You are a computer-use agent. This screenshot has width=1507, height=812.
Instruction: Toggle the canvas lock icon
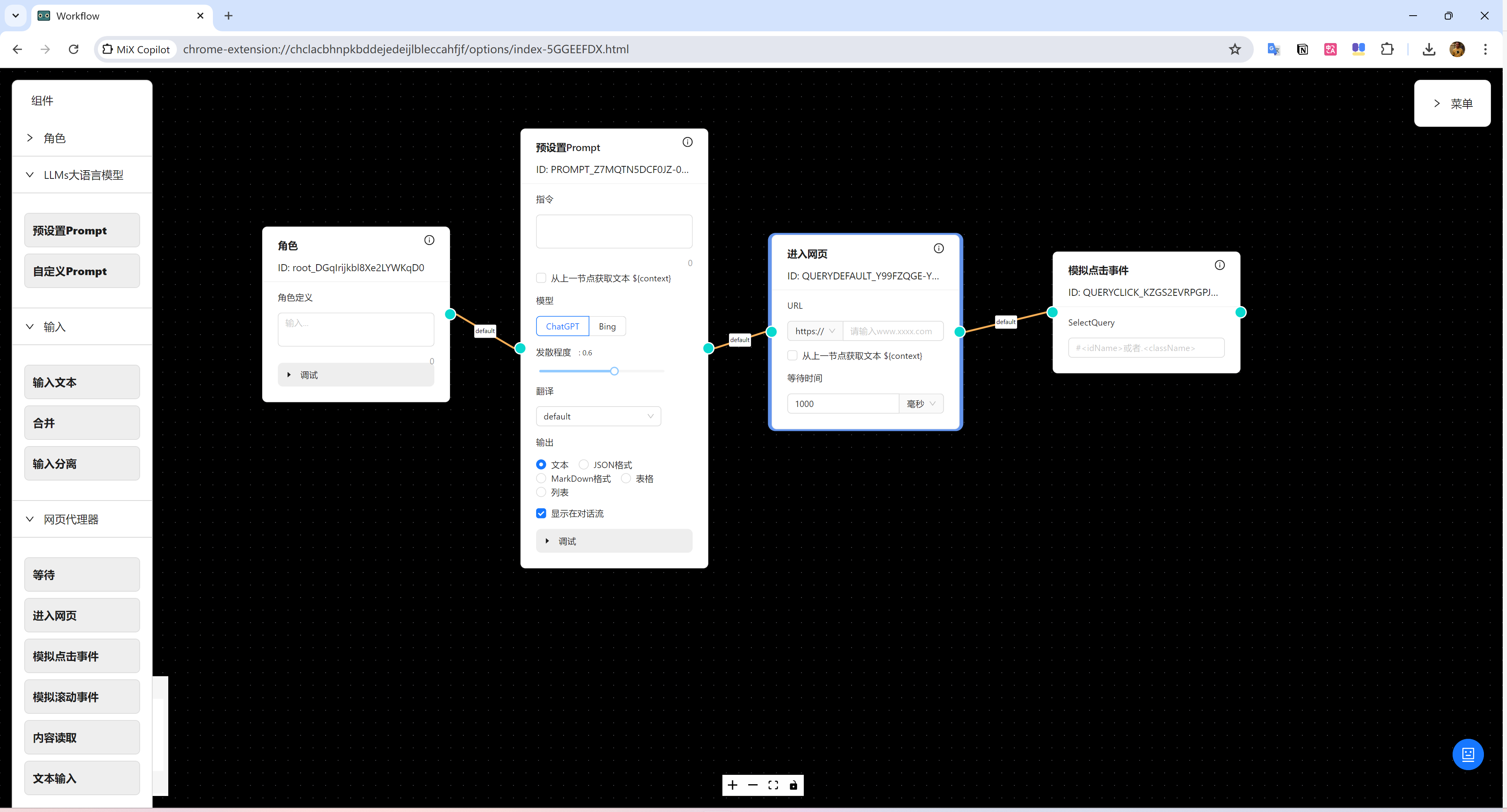point(793,785)
